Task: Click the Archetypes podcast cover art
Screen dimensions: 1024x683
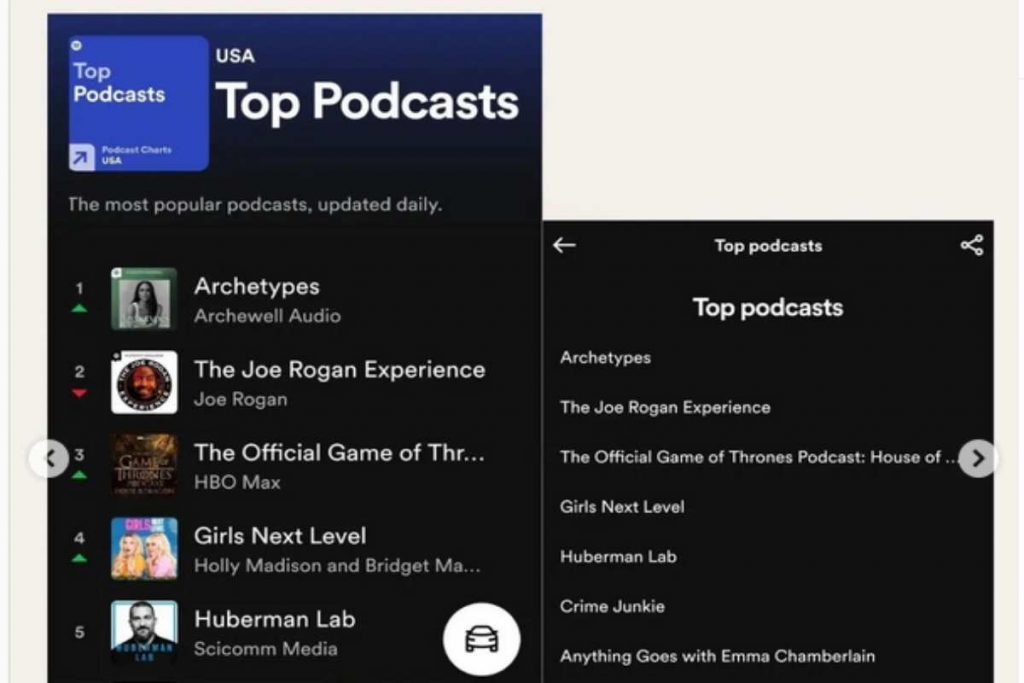Action: [144, 299]
